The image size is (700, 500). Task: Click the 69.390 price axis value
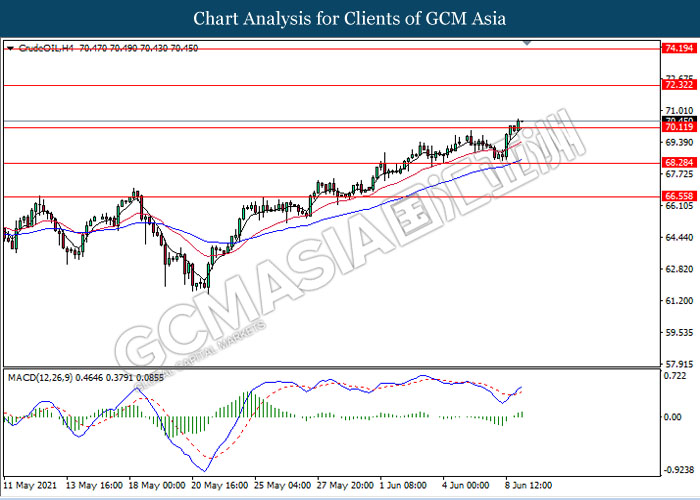pyautogui.click(x=679, y=142)
